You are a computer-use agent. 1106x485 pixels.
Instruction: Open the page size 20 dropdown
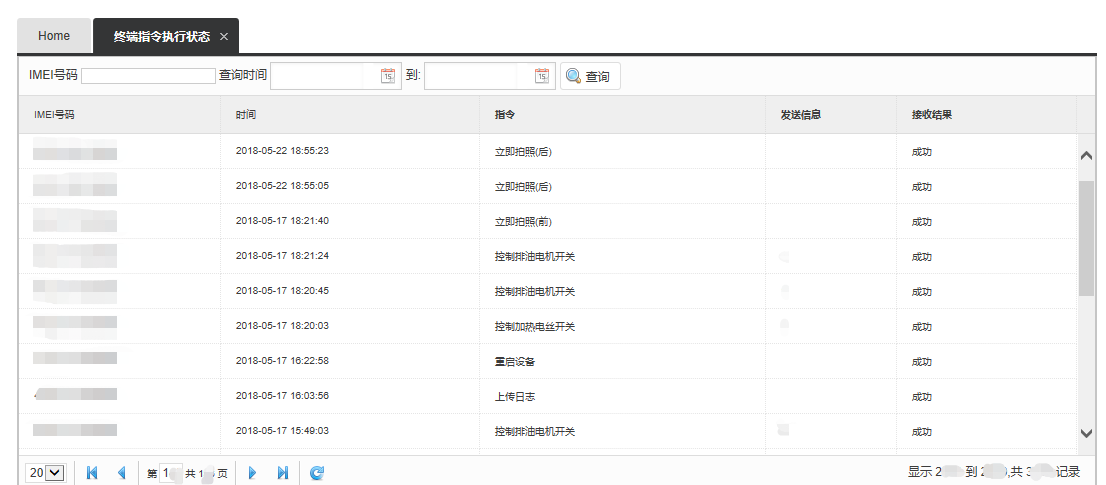(x=46, y=473)
